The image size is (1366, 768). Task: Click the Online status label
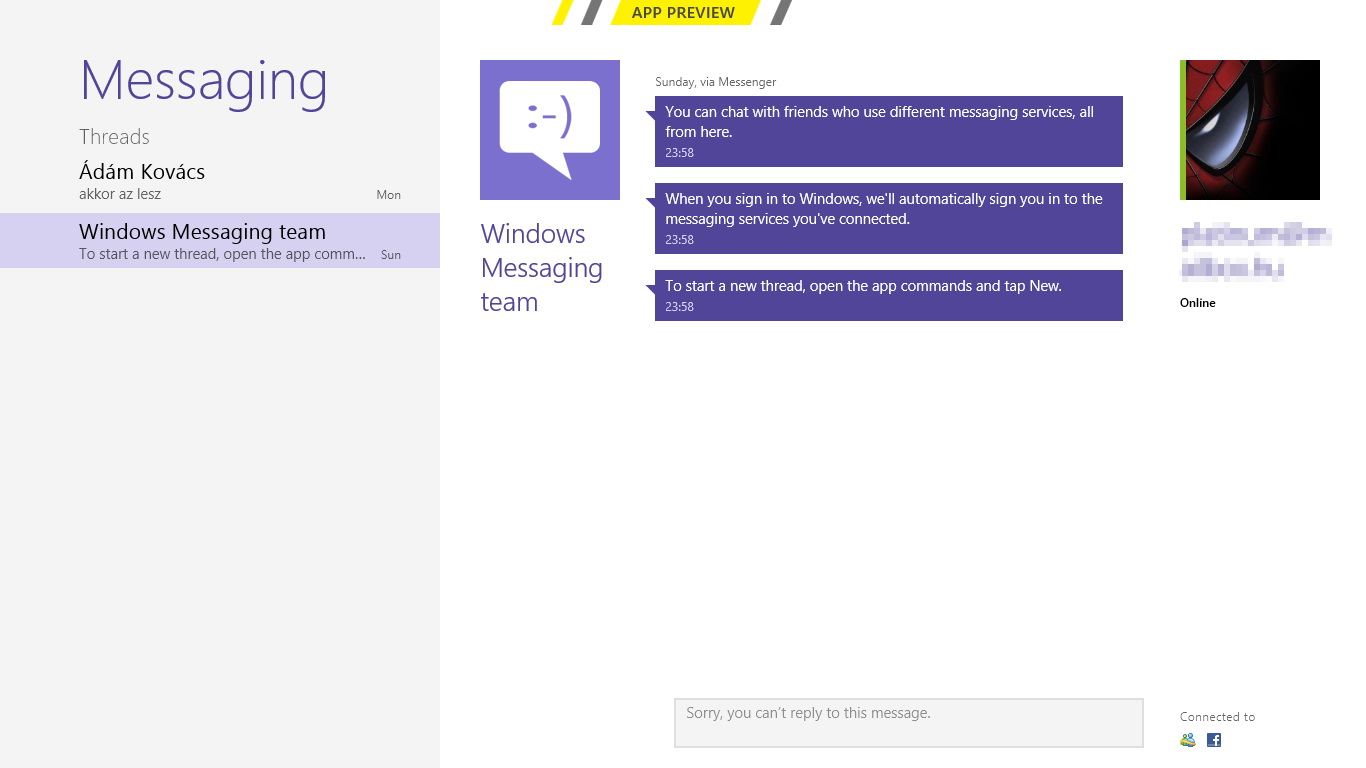tap(1198, 303)
